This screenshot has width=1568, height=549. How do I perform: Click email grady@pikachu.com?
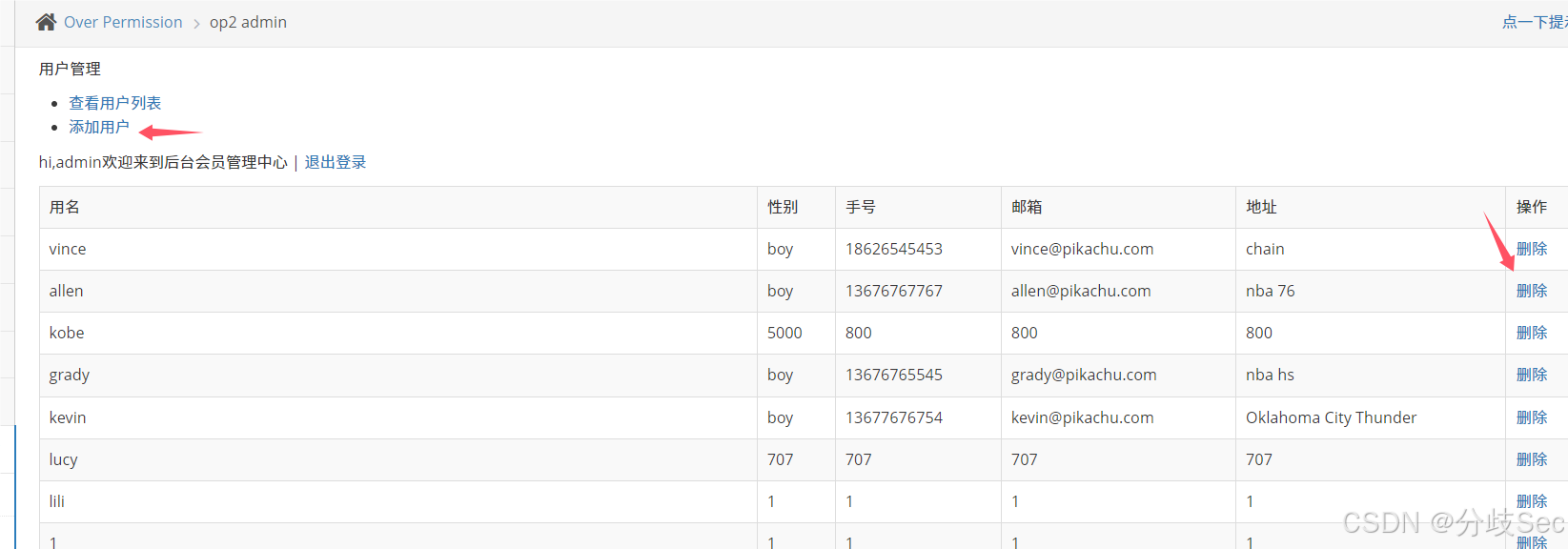1084,376
